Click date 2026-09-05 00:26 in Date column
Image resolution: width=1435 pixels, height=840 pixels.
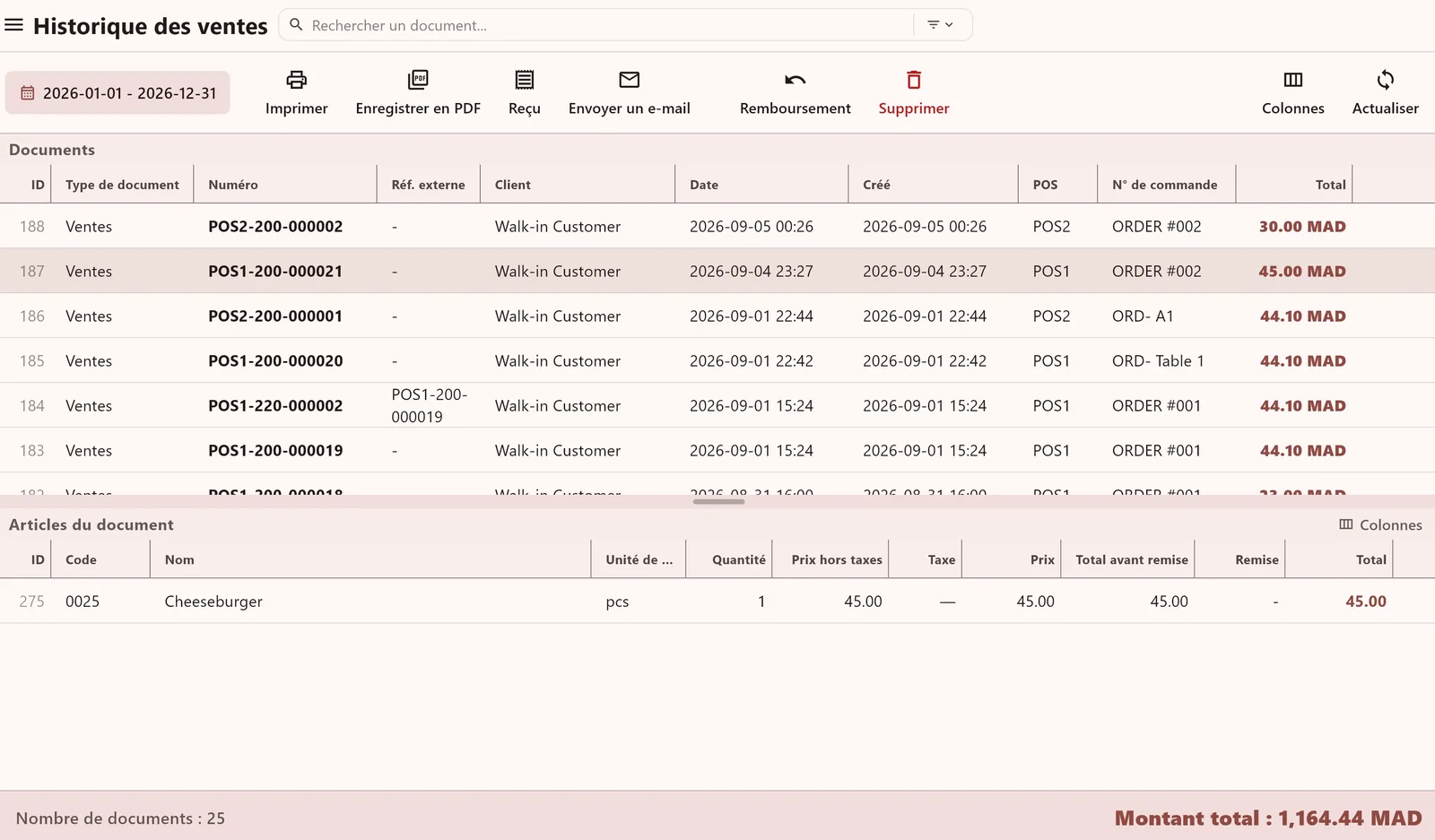tap(752, 227)
